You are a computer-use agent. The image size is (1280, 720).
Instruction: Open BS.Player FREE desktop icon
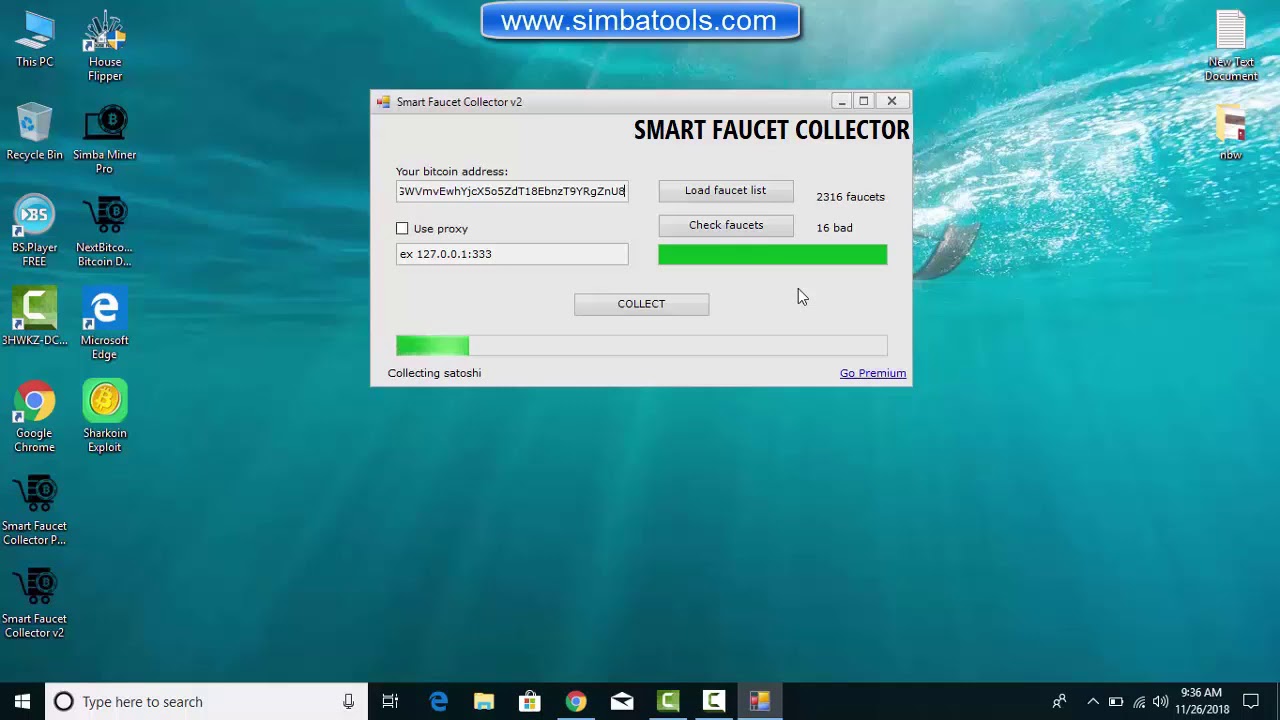click(34, 233)
